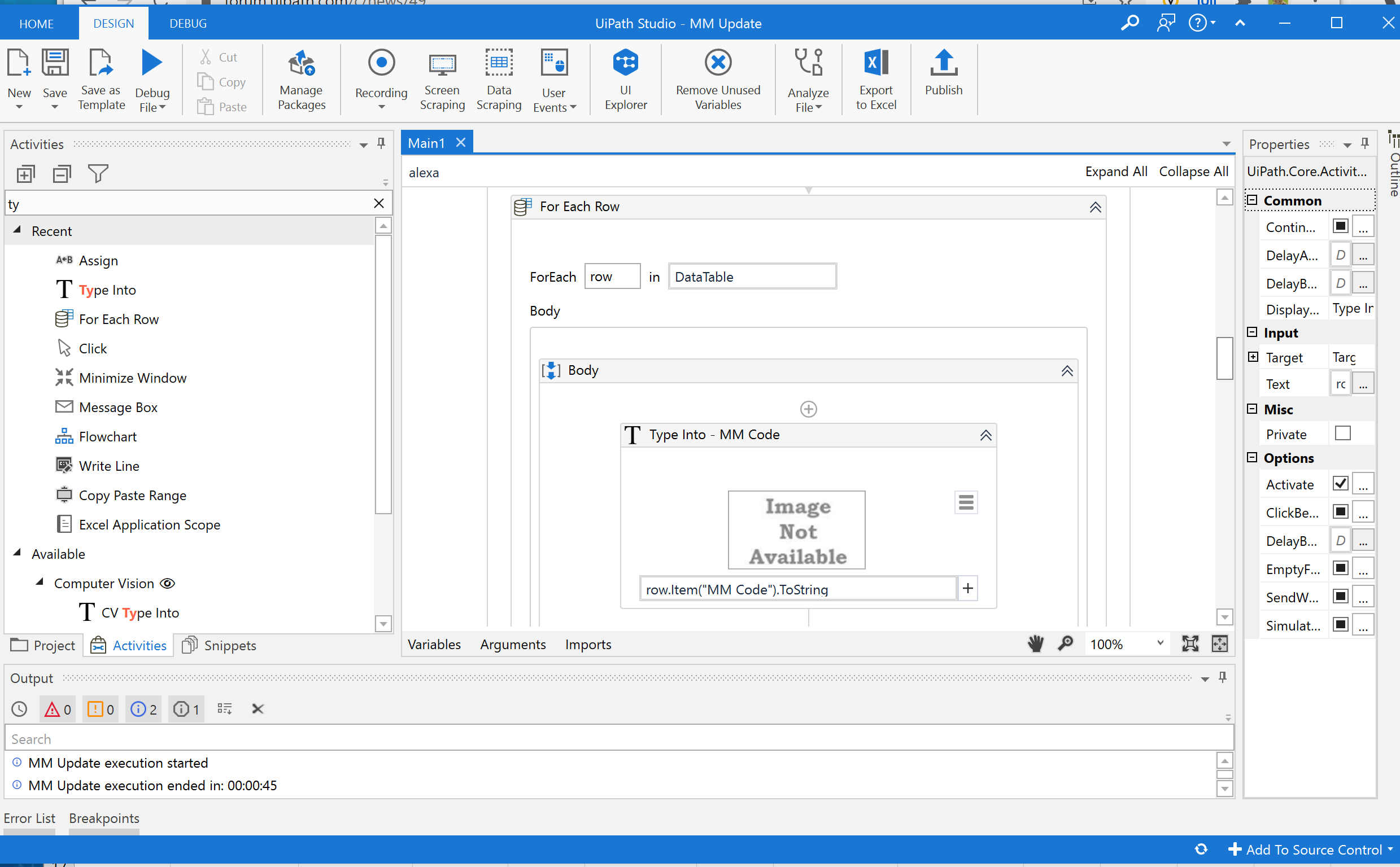Open the zoom level 100% dropdown
This screenshot has height=867, width=1400.
[x=1159, y=643]
